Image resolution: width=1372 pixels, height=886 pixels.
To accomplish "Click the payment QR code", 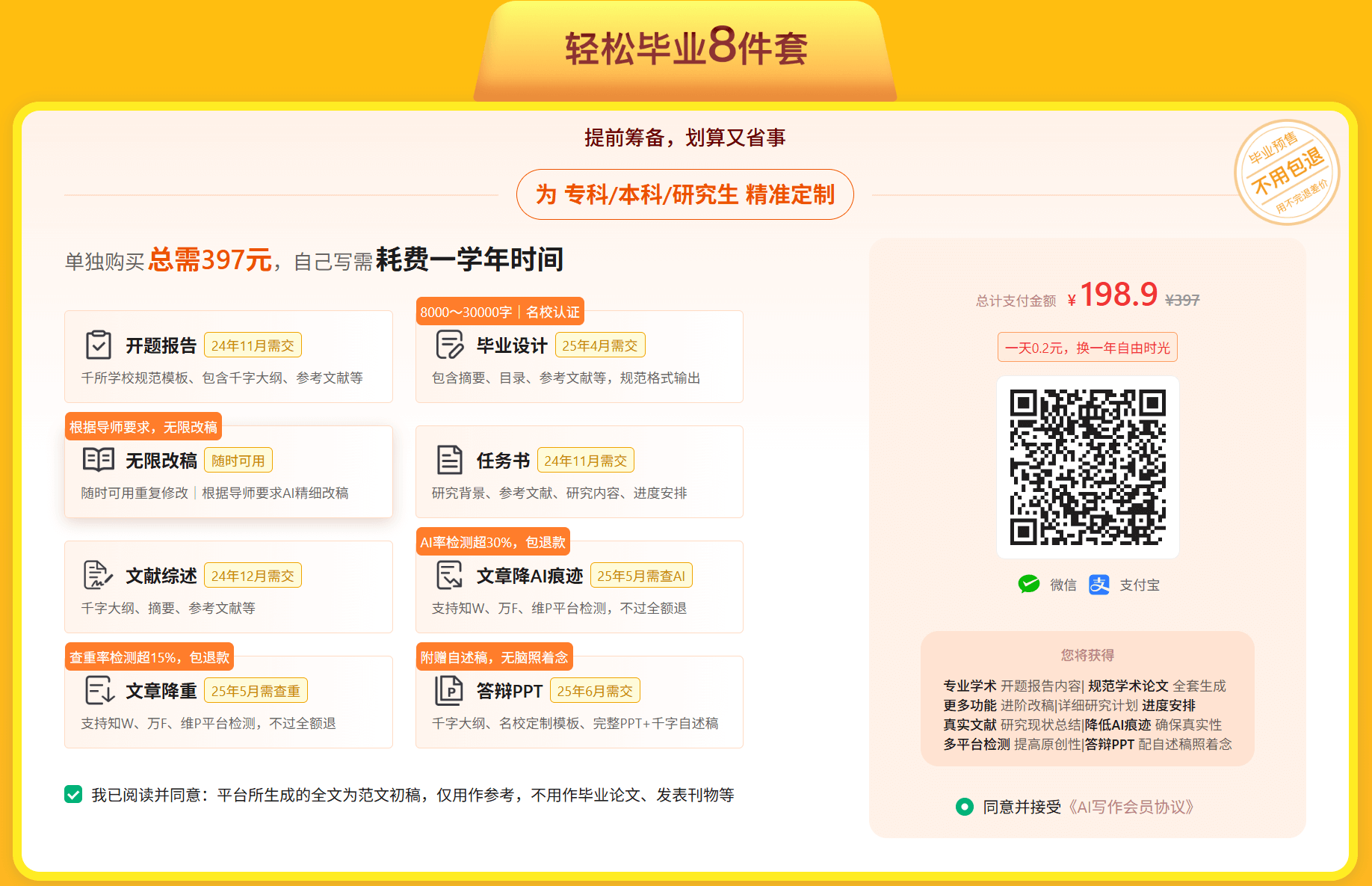I will [1088, 467].
